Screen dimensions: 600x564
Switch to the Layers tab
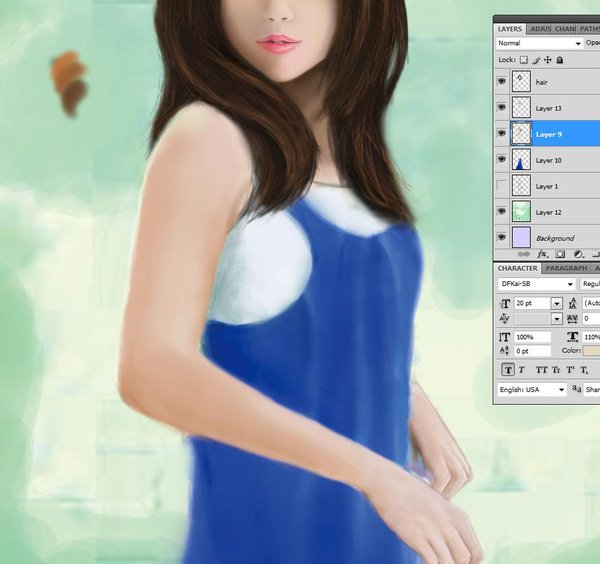pos(510,29)
